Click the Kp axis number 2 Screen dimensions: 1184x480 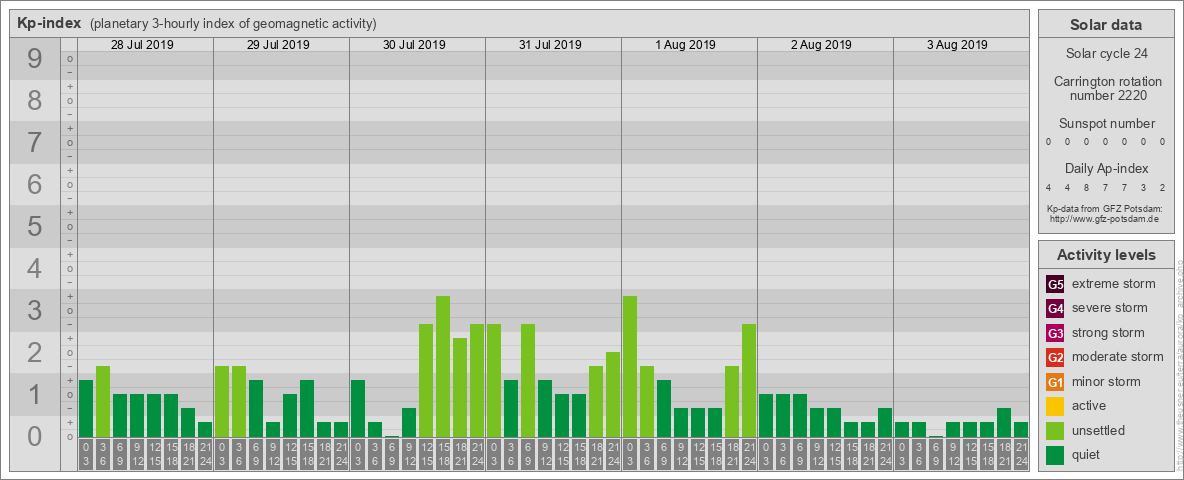pyautogui.click(x=35, y=352)
